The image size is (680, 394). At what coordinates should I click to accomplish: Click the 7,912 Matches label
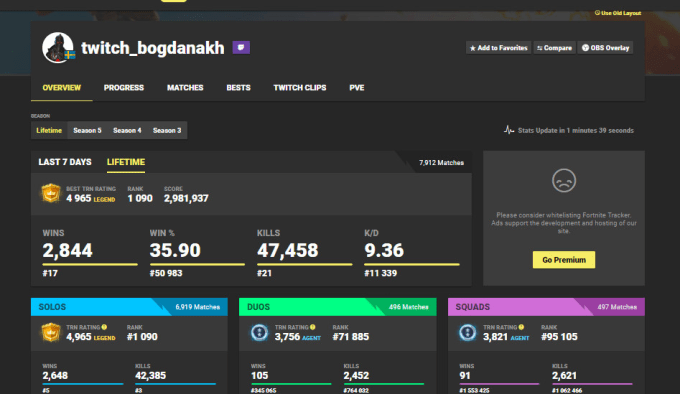point(441,163)
